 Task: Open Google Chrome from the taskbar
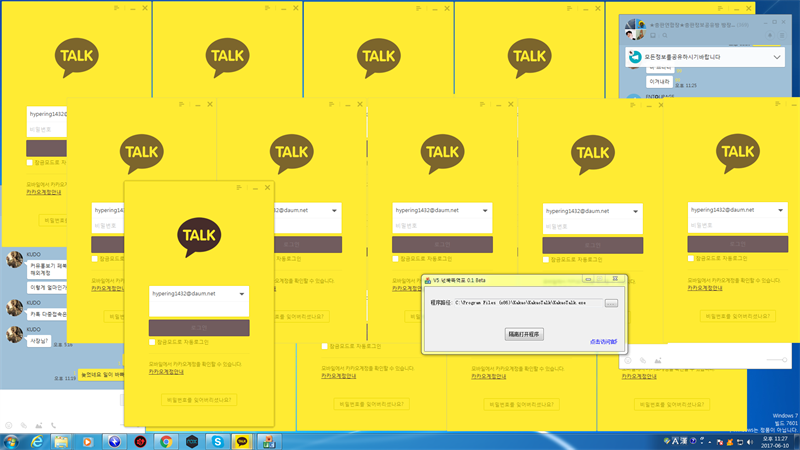click(x=166, y=442)
